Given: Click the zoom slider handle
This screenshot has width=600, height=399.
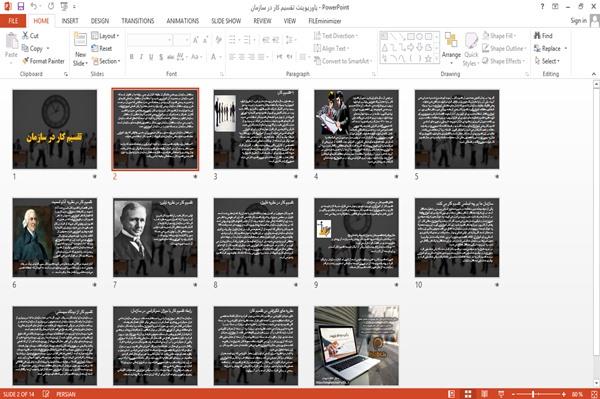Looking at the screenshot, I should pos(533,394).
